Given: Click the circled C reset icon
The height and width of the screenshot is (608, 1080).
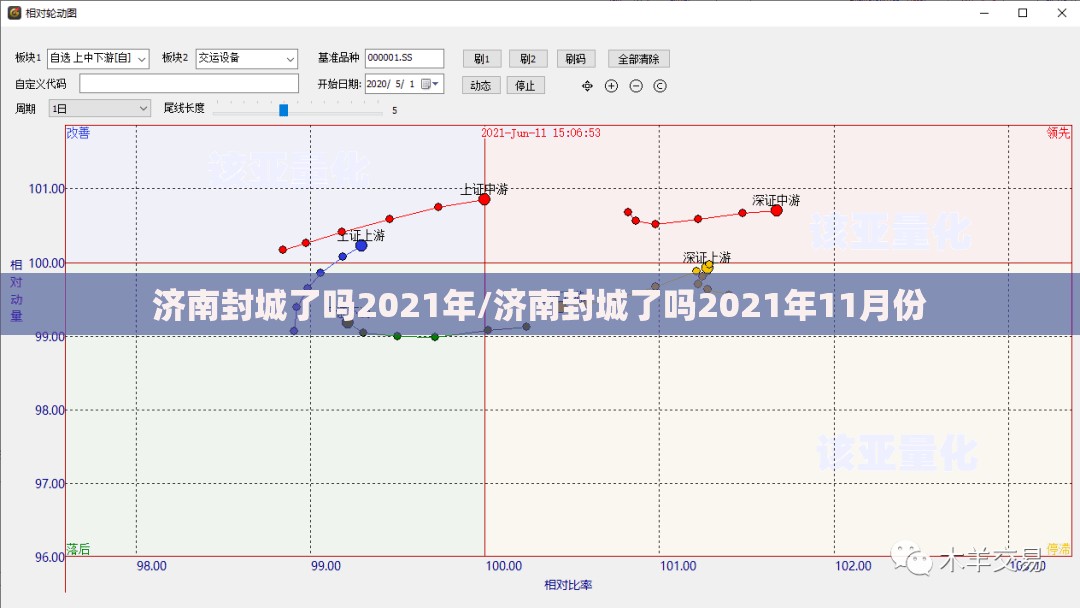Looking at the screenshot, I should 660,86.
